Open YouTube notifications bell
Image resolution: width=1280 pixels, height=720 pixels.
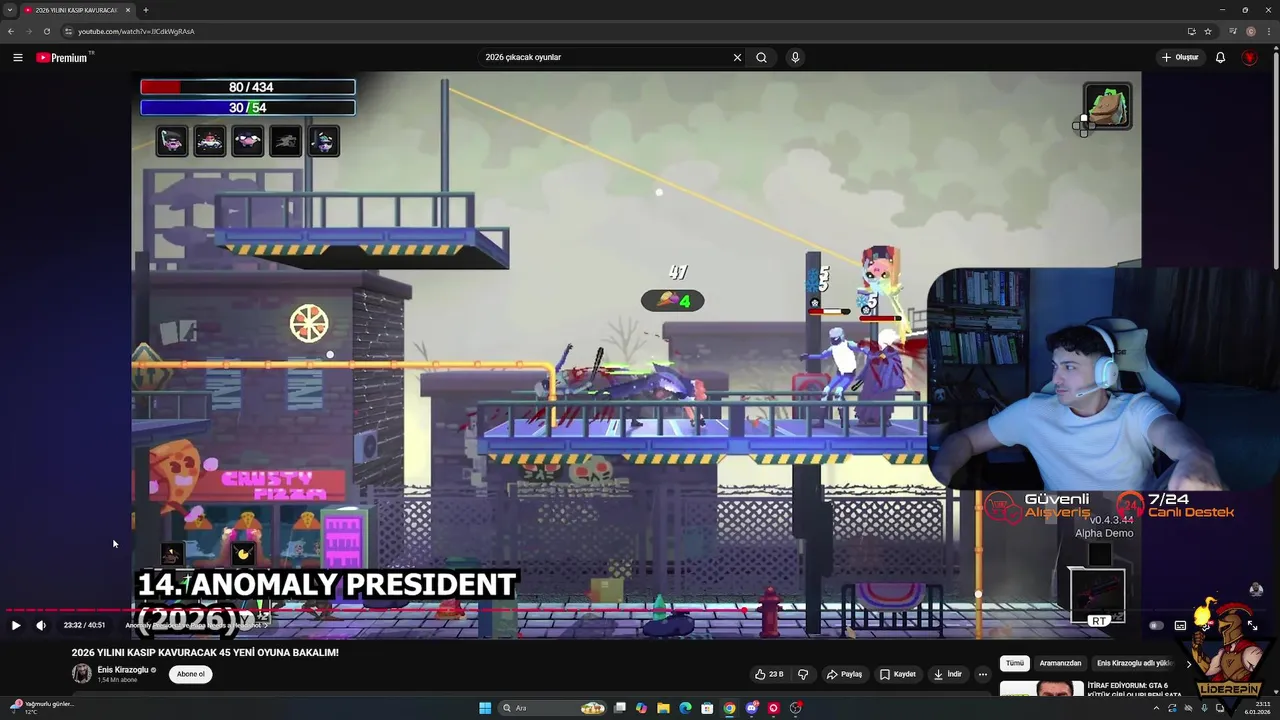[x=1220, y=57]
